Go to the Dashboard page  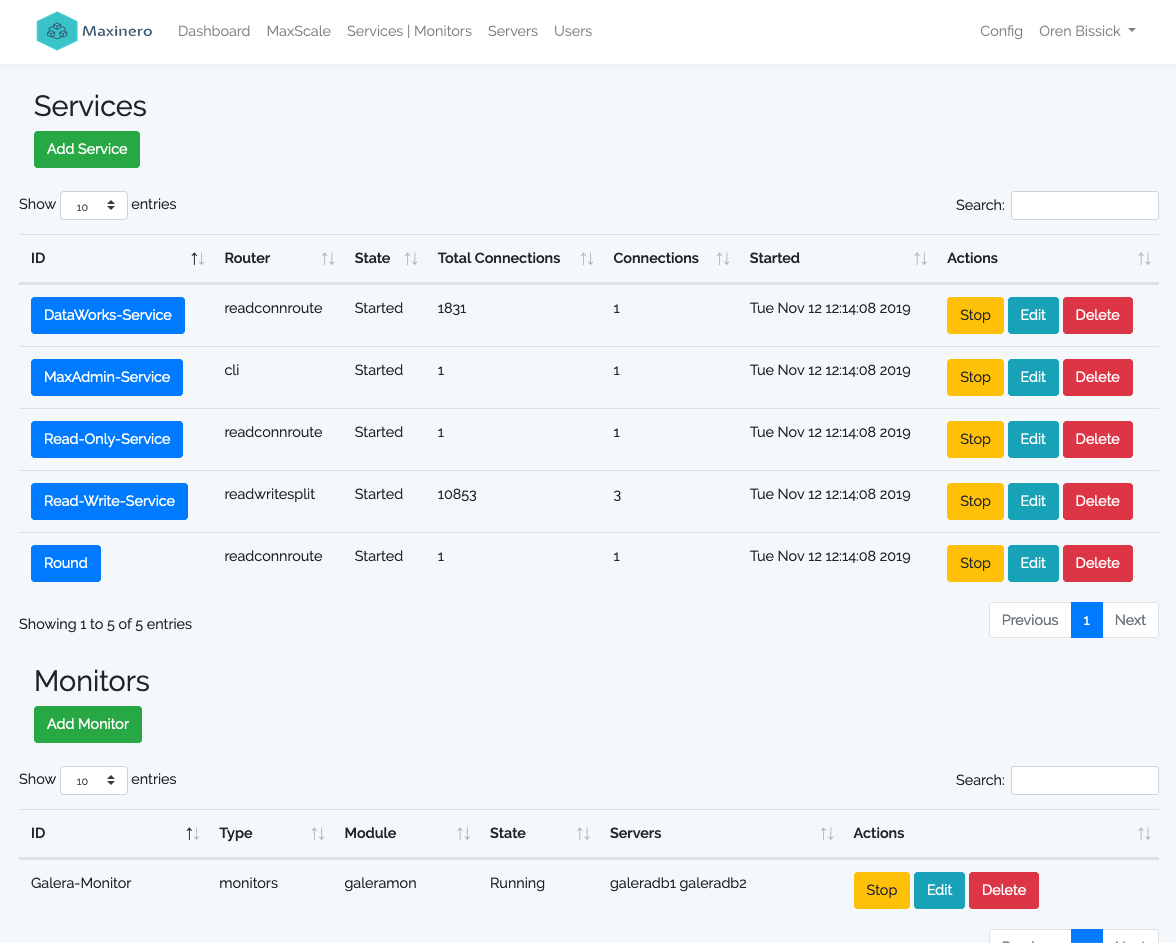(214, 31)
